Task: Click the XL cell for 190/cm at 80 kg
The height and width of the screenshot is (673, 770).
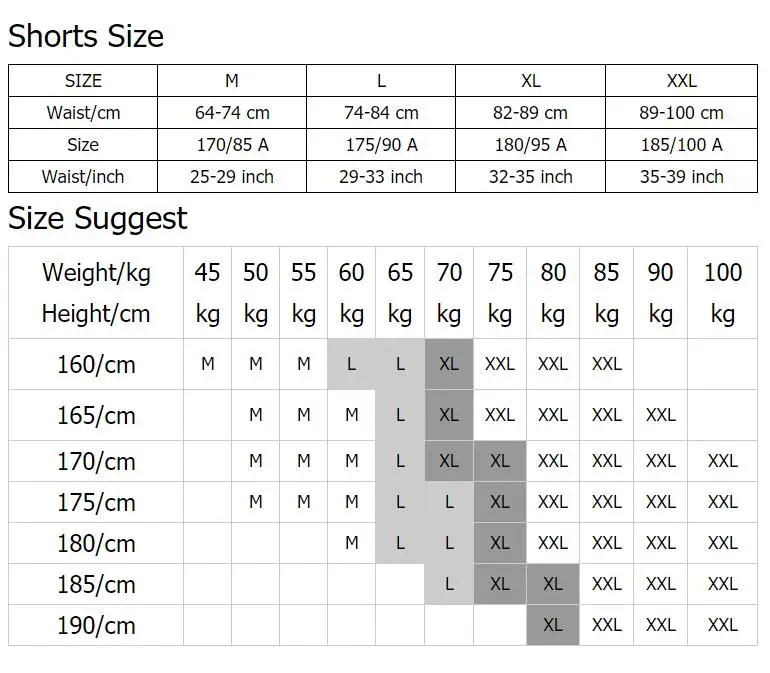Action: pos(552,625)
